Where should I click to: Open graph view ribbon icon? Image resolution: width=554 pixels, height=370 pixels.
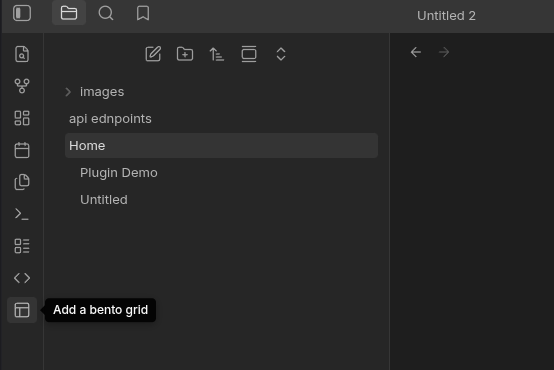tap(22, 86)
